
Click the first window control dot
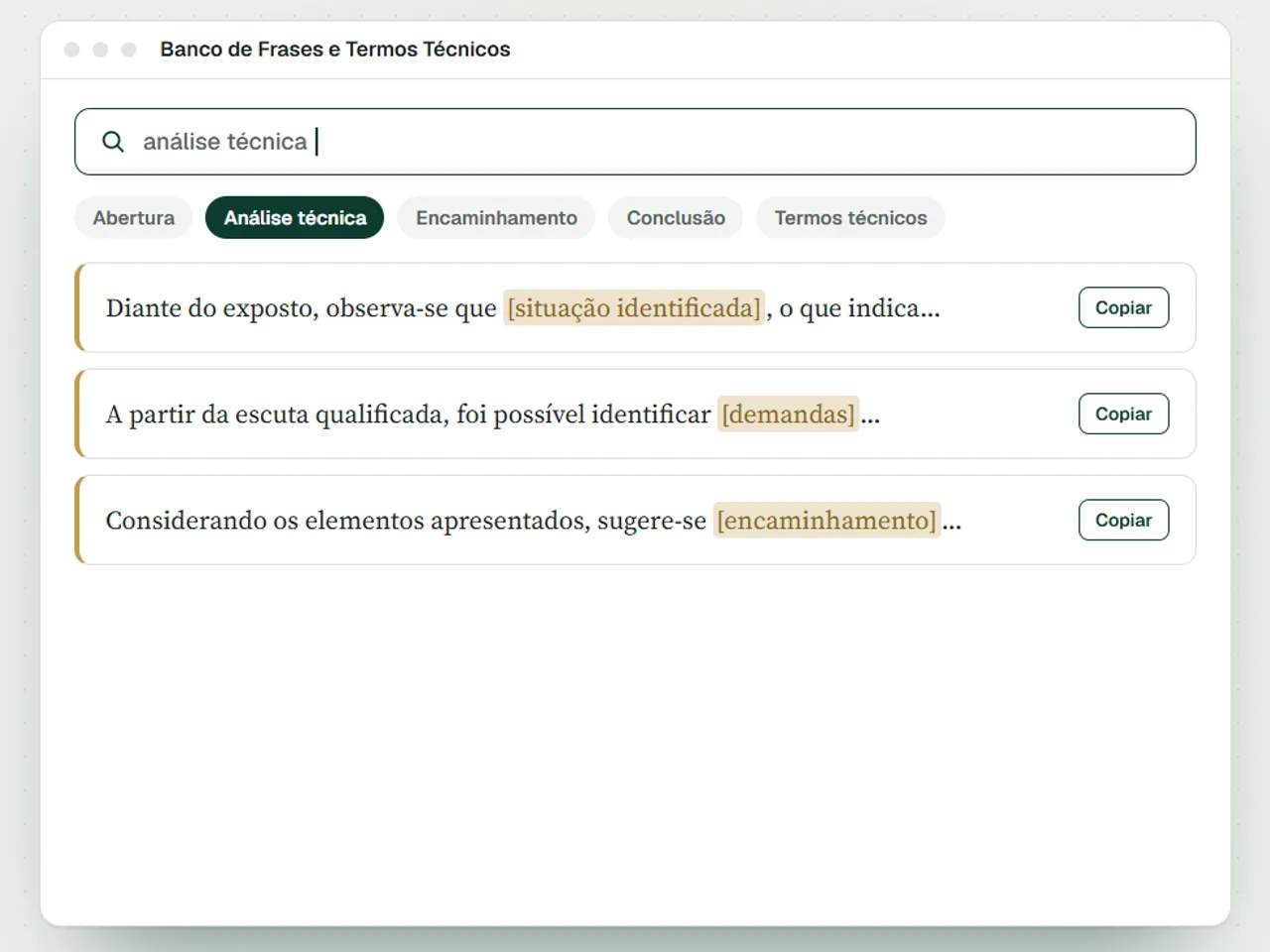coord(71,50)
